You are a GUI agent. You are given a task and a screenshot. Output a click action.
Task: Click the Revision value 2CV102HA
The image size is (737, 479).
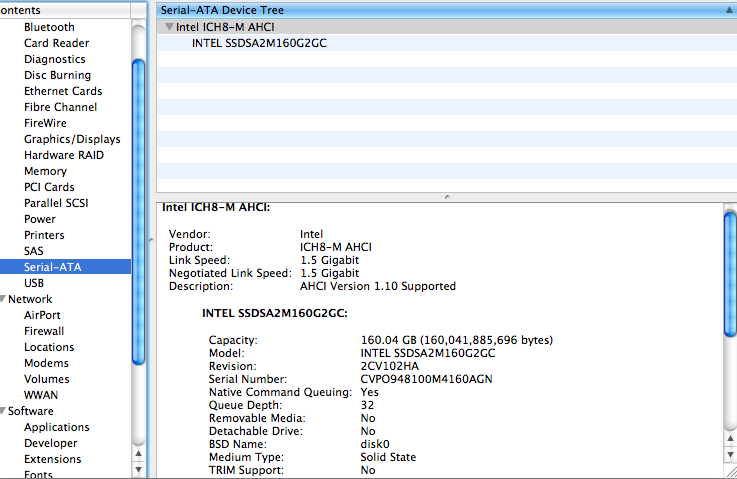[390, 366]
